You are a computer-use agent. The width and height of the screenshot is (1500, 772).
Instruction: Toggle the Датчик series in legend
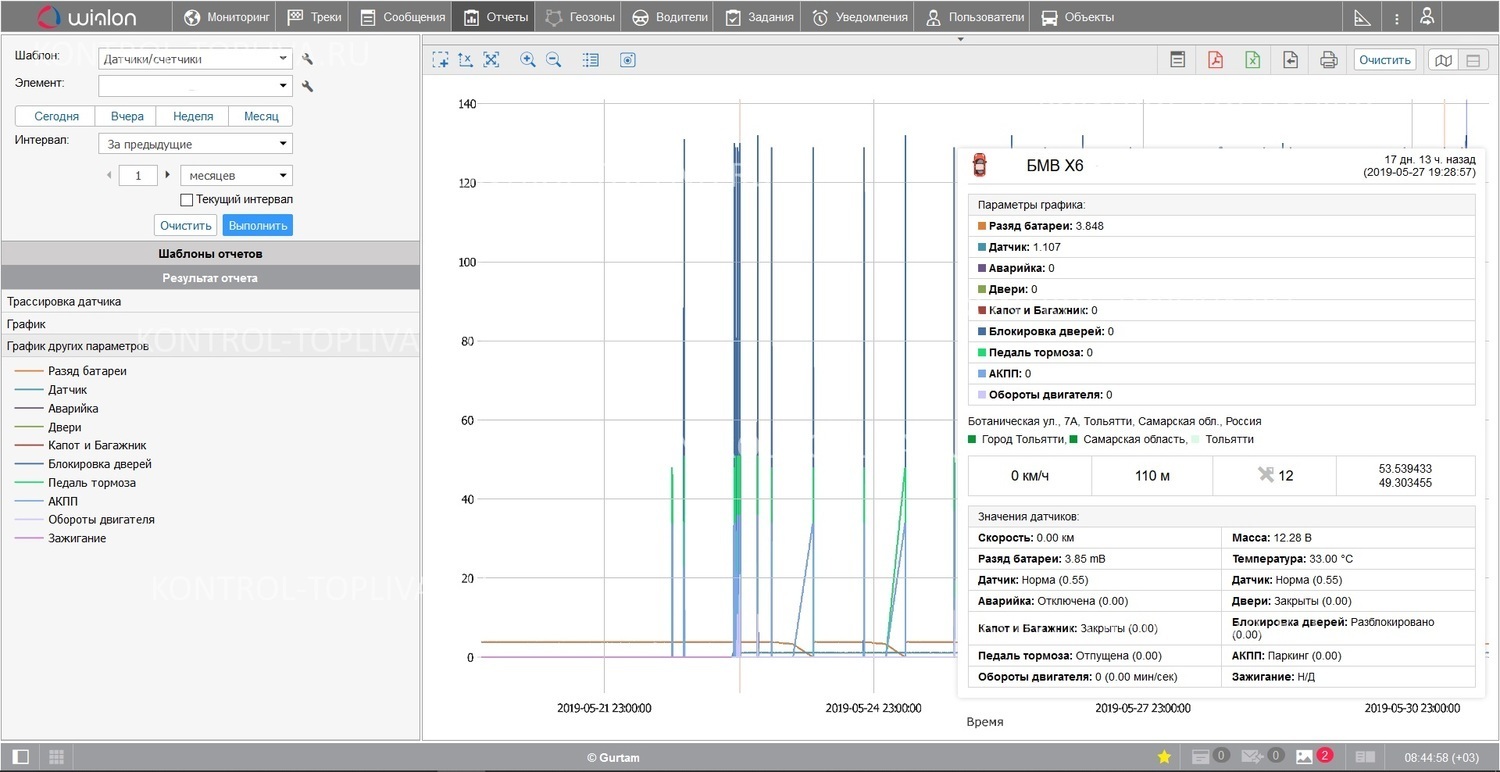point(51,390)
